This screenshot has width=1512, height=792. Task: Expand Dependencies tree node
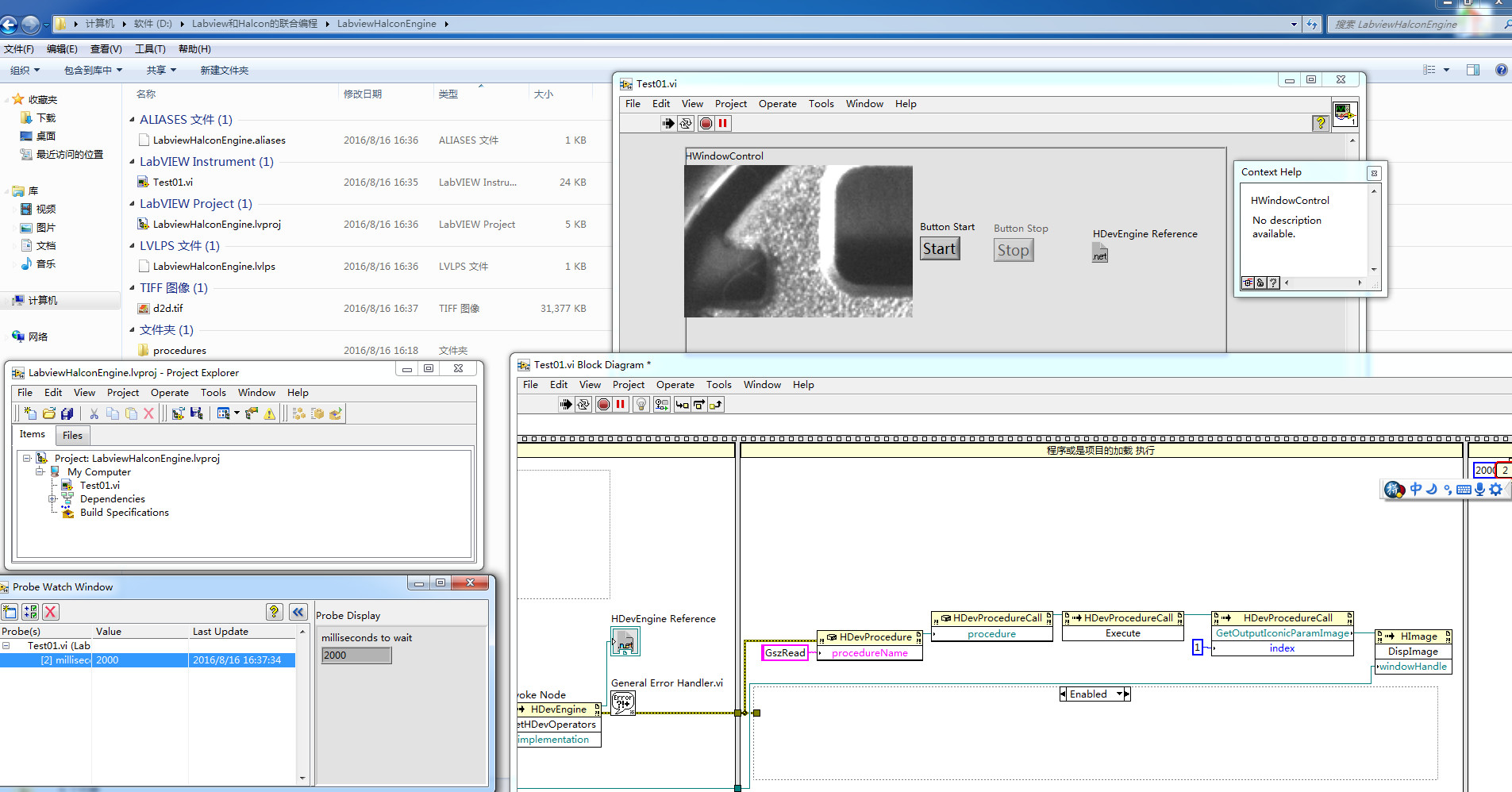(52, 499)
